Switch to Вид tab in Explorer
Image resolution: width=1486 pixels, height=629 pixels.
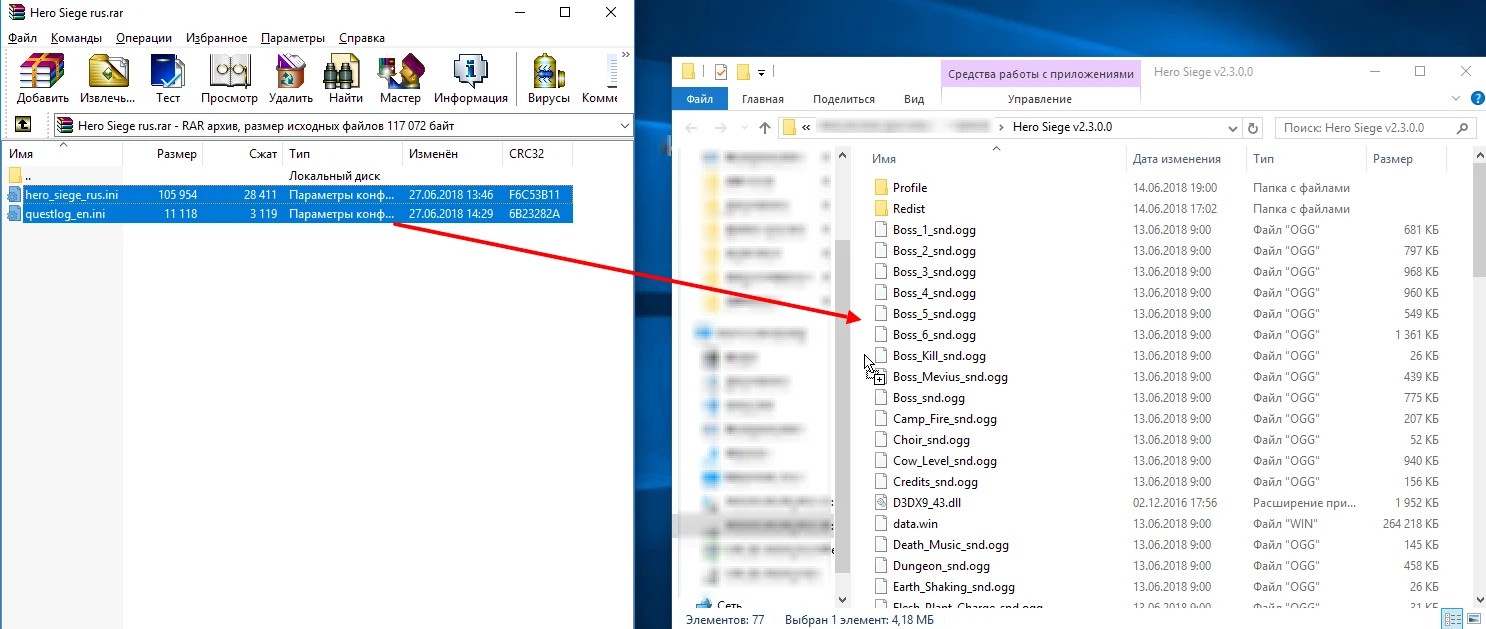point(914,99)
